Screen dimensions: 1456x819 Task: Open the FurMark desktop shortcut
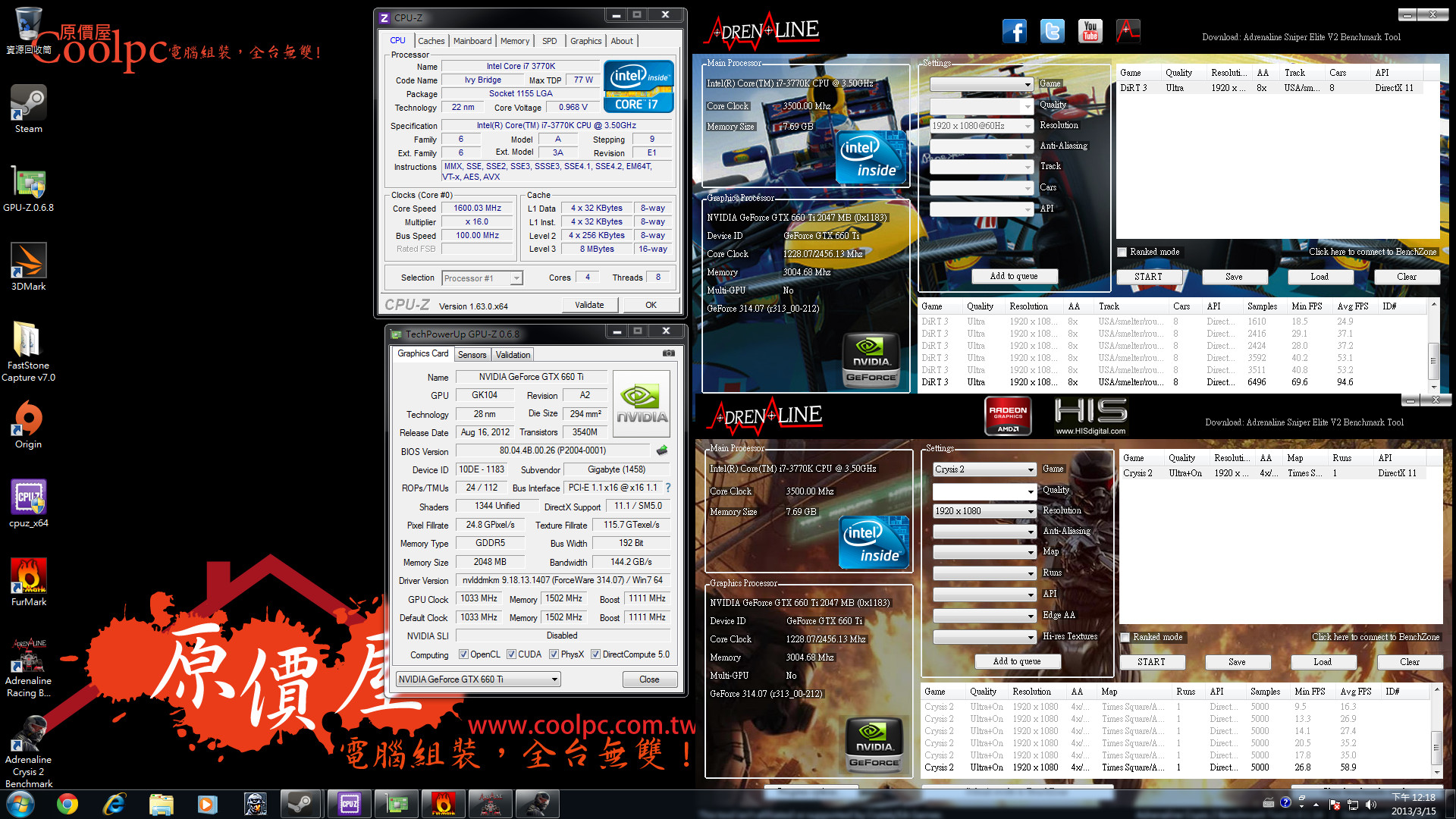click(29, 582)
